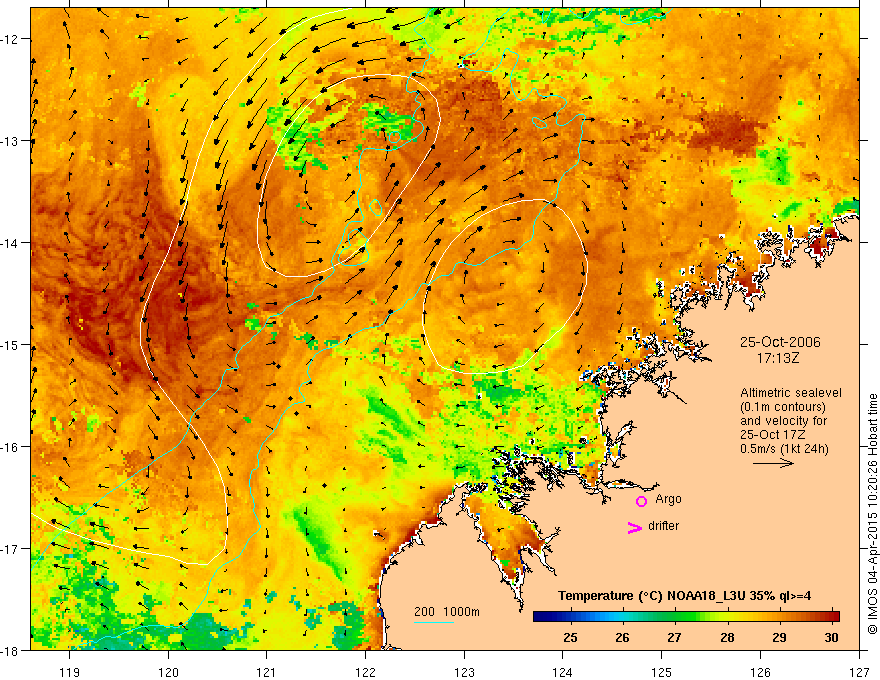
Task: Click the latitude axis label -13
Action: point(10,141)
